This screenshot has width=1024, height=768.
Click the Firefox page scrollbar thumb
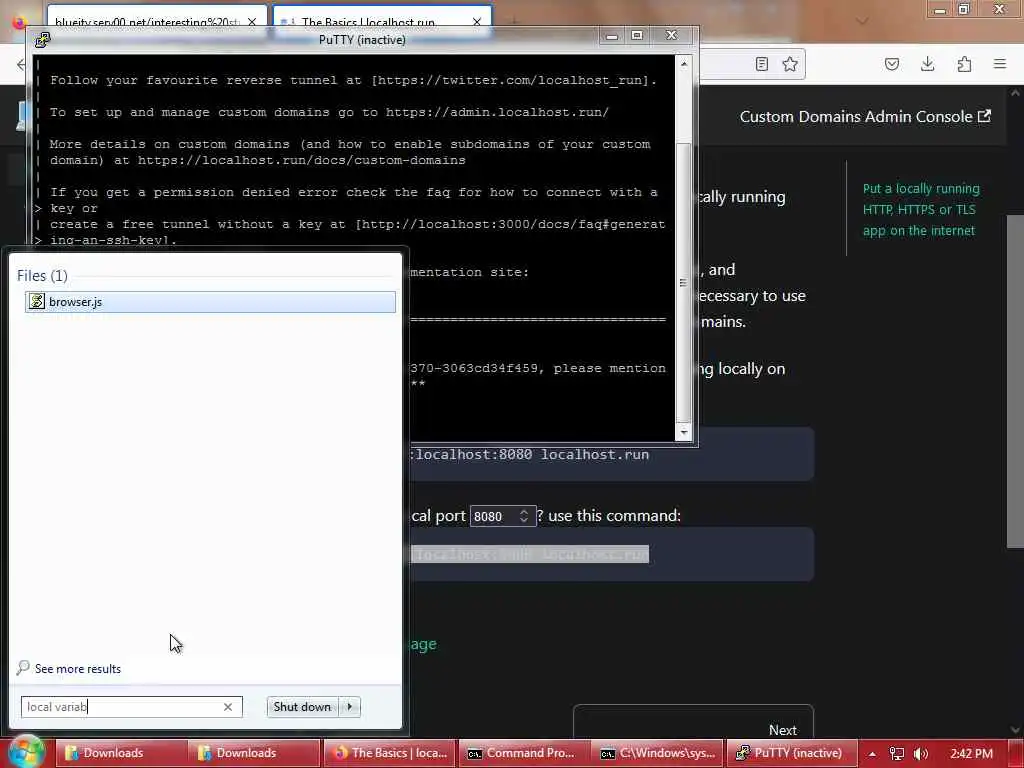(1014, 381)
